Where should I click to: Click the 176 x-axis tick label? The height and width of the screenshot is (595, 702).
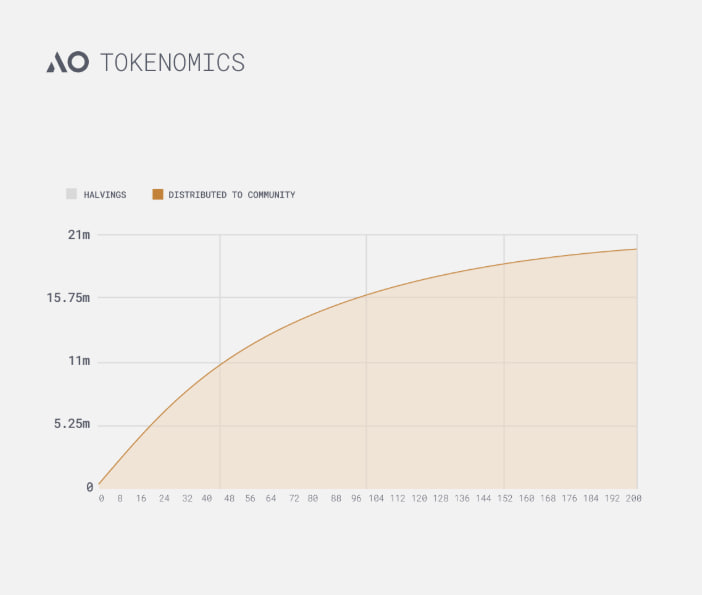569,498
